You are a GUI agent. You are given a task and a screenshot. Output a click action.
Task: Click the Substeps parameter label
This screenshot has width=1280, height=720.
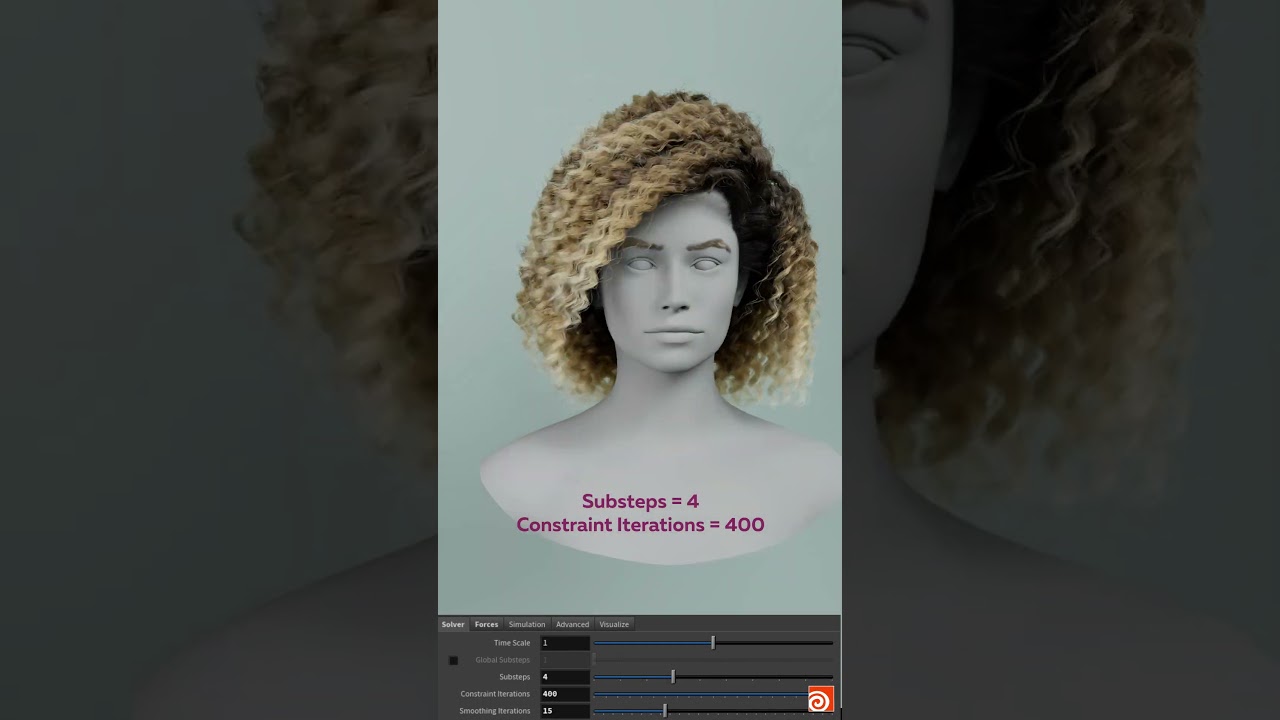click(515, 677)
